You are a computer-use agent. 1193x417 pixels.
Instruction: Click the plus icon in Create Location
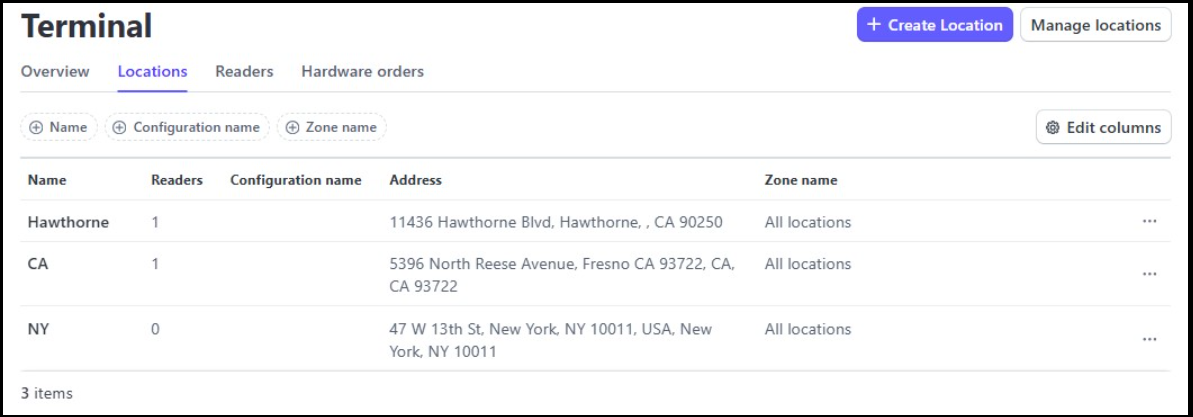tap(873, 25)
